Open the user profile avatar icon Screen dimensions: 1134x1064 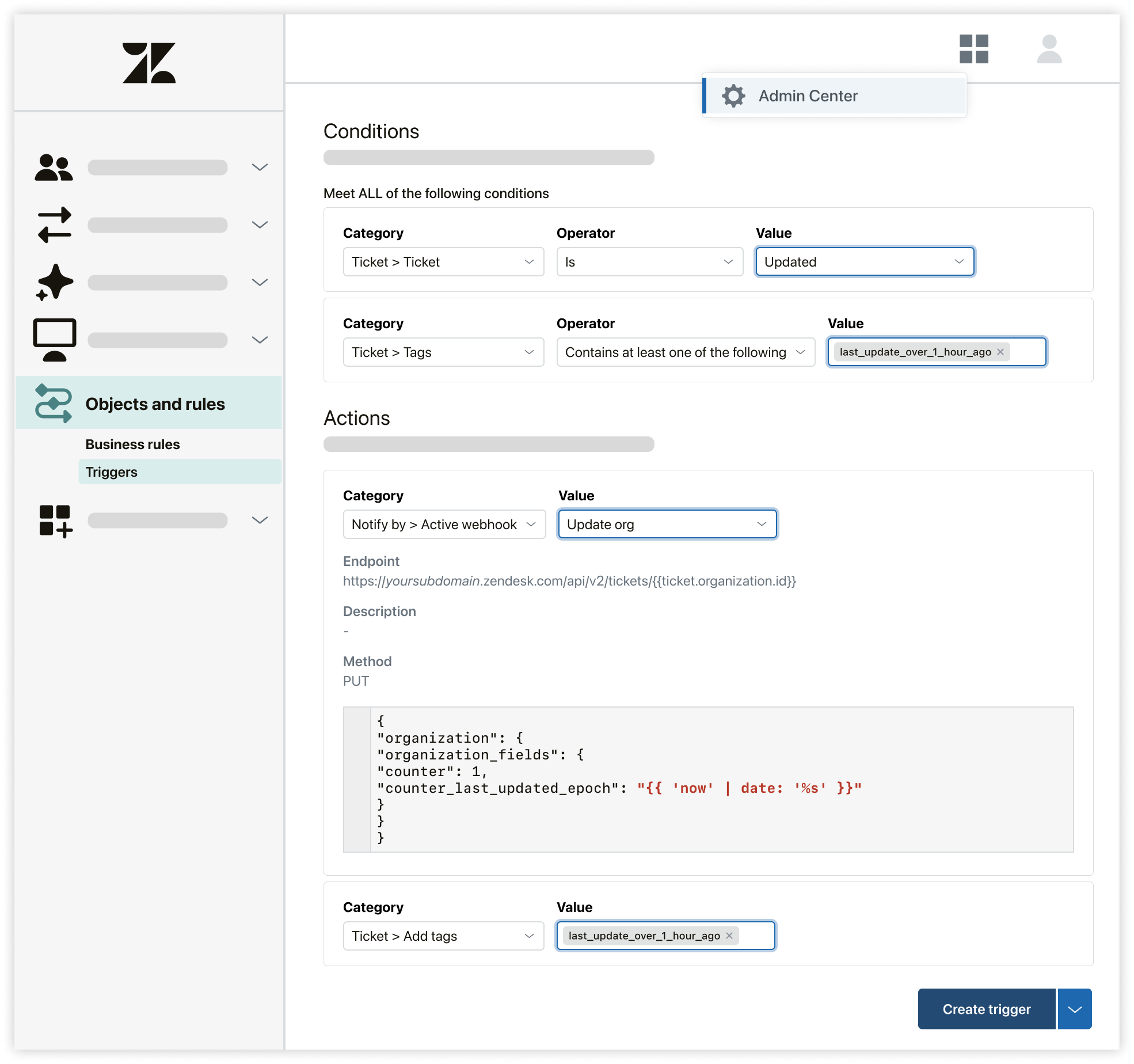pos(1049,49)
